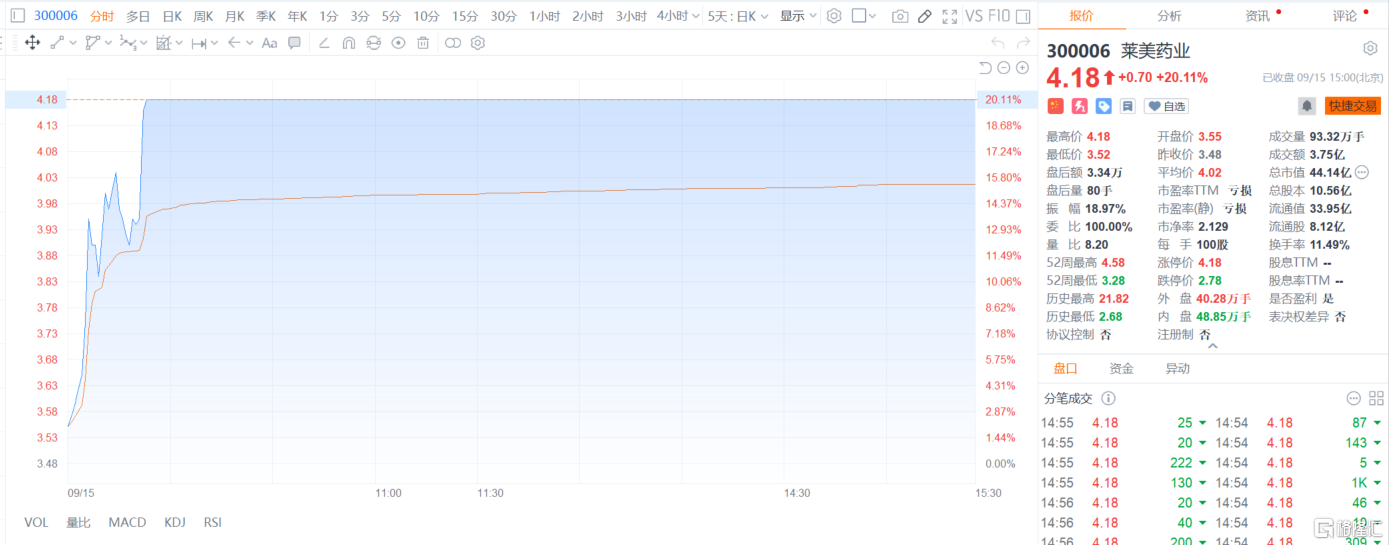
Task: Toggle the left sidebar panel icon
Action: 18,16
